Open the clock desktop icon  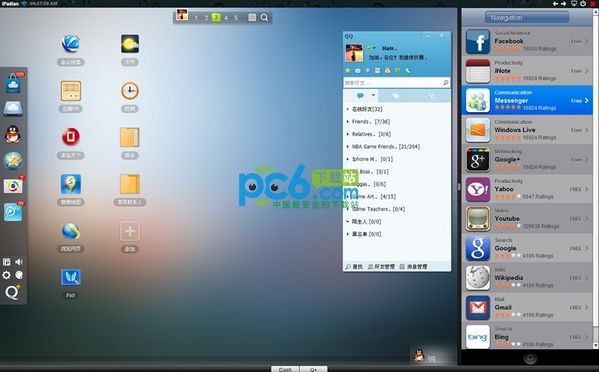coord(130,91)
